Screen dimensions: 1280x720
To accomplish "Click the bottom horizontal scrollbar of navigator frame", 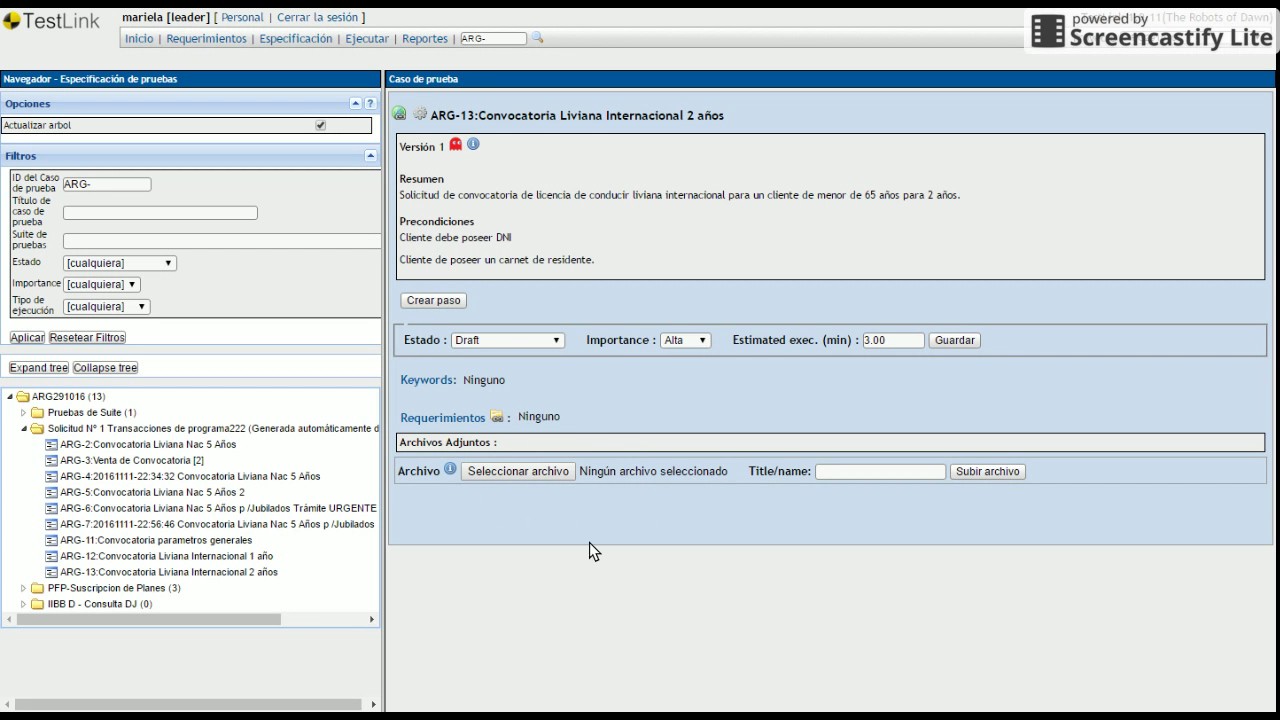I will (190, 704).
